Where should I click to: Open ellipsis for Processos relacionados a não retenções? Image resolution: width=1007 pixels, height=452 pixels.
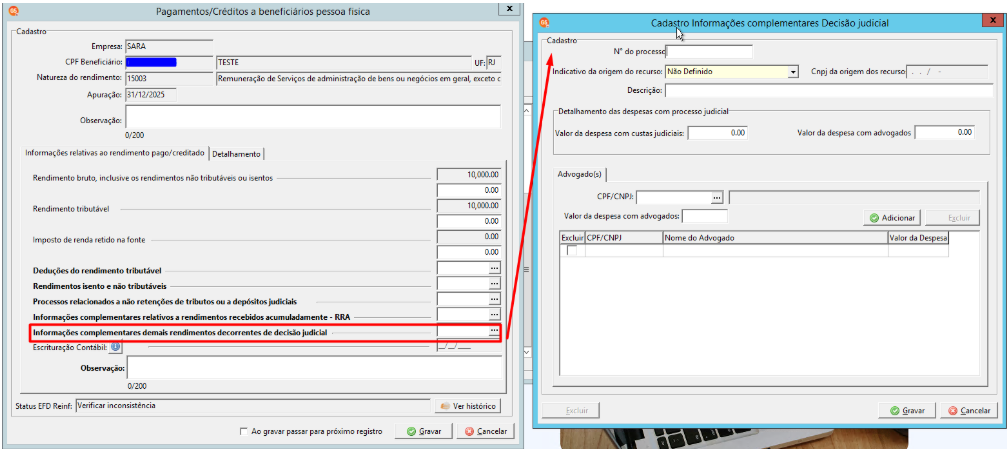pos(494,299)
